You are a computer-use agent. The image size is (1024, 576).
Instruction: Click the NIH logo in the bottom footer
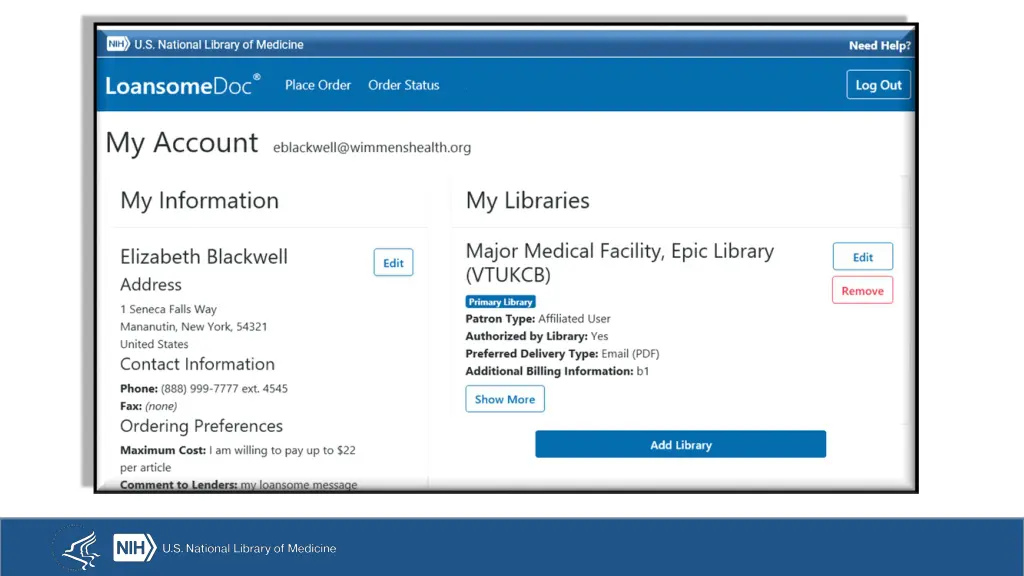tap(134, 548)
